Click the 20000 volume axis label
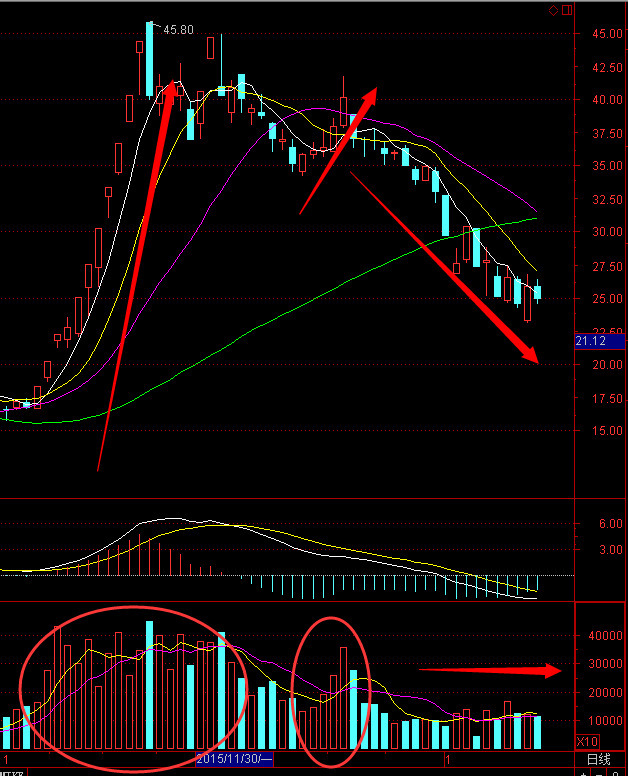 click(605, 693)
